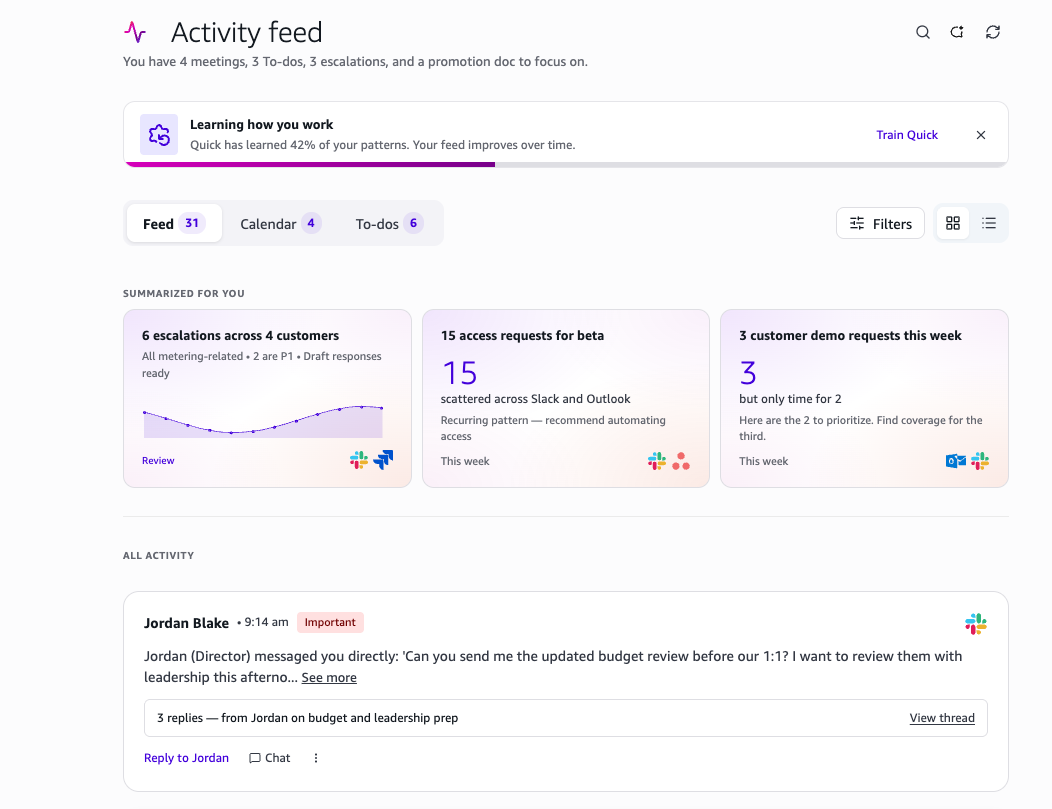Switch to the Feed tab

174,223
